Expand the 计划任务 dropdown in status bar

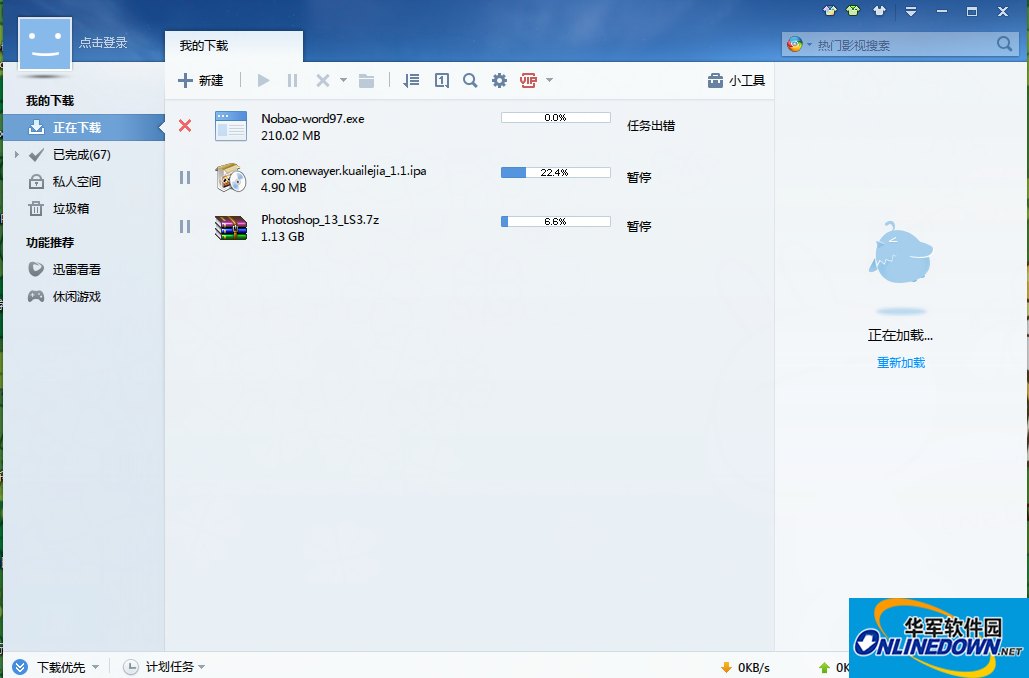pos(201,667)
